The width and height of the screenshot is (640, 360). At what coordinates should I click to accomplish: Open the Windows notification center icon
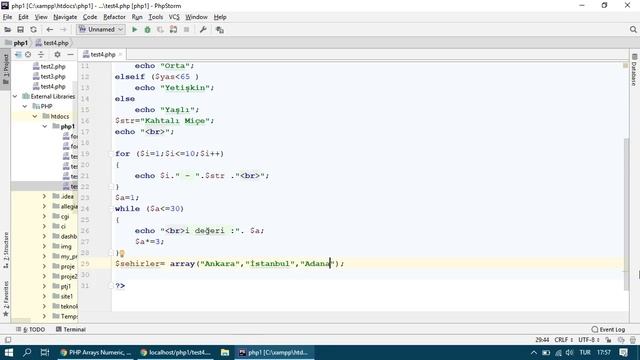pyautogui.click(x=624, y=353)
